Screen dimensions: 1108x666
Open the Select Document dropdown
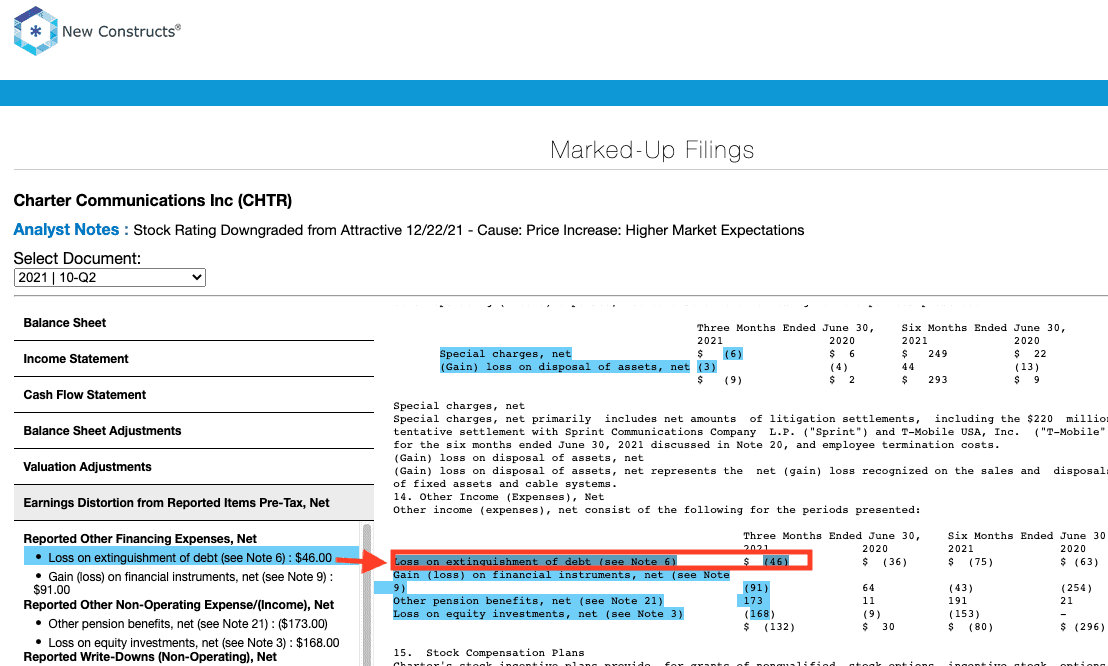click(110, 278)
